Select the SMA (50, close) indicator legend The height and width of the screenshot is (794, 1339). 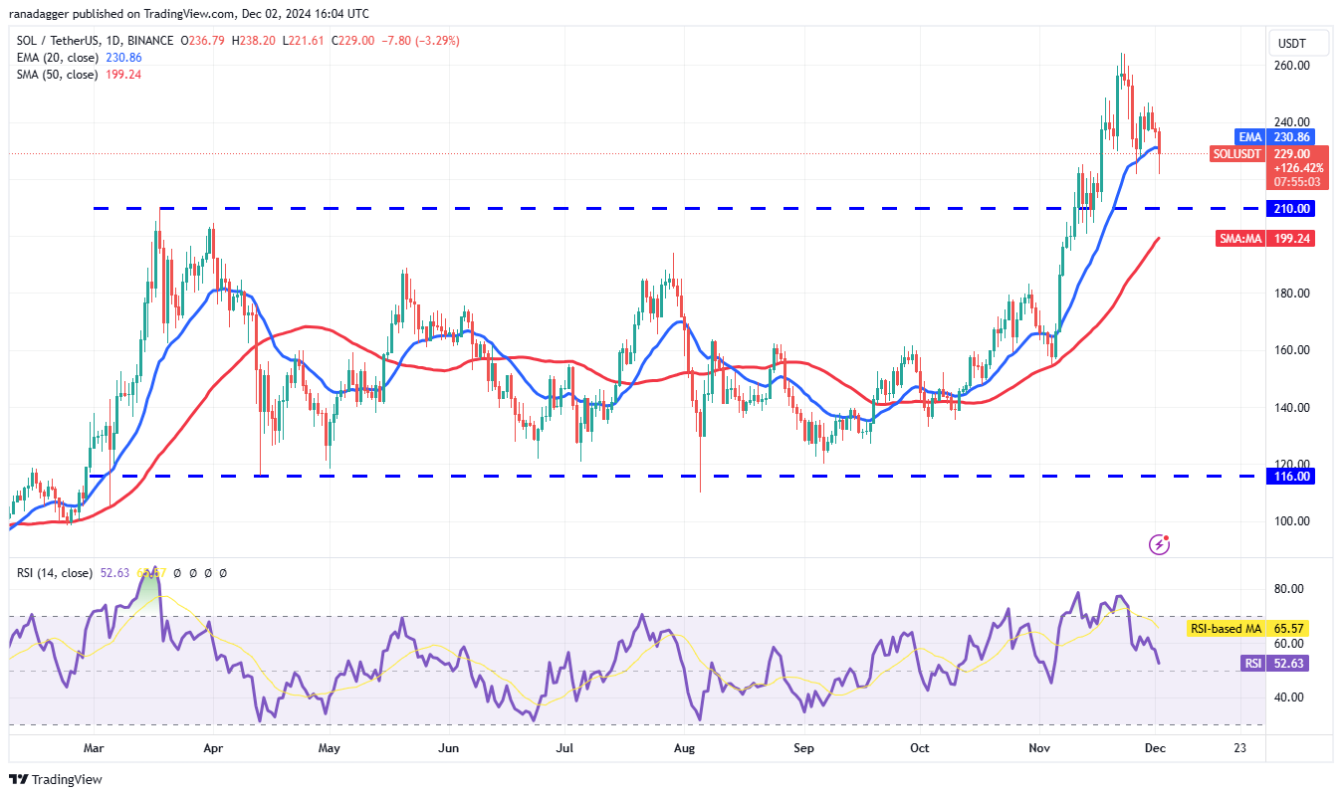(56, 75)
